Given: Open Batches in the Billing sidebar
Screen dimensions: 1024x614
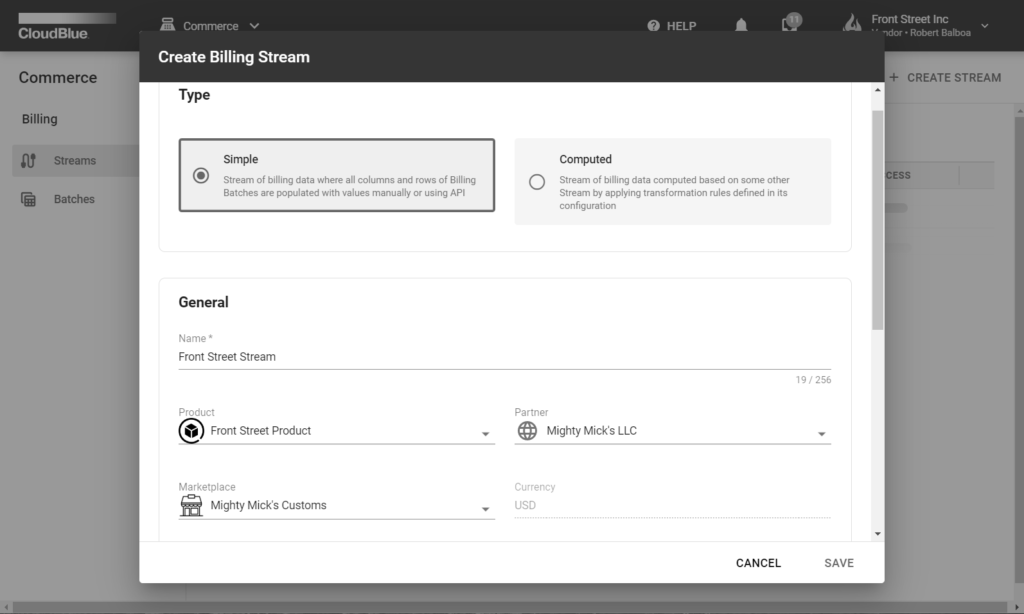Looking at the screenshot, I should pos(75,199).
